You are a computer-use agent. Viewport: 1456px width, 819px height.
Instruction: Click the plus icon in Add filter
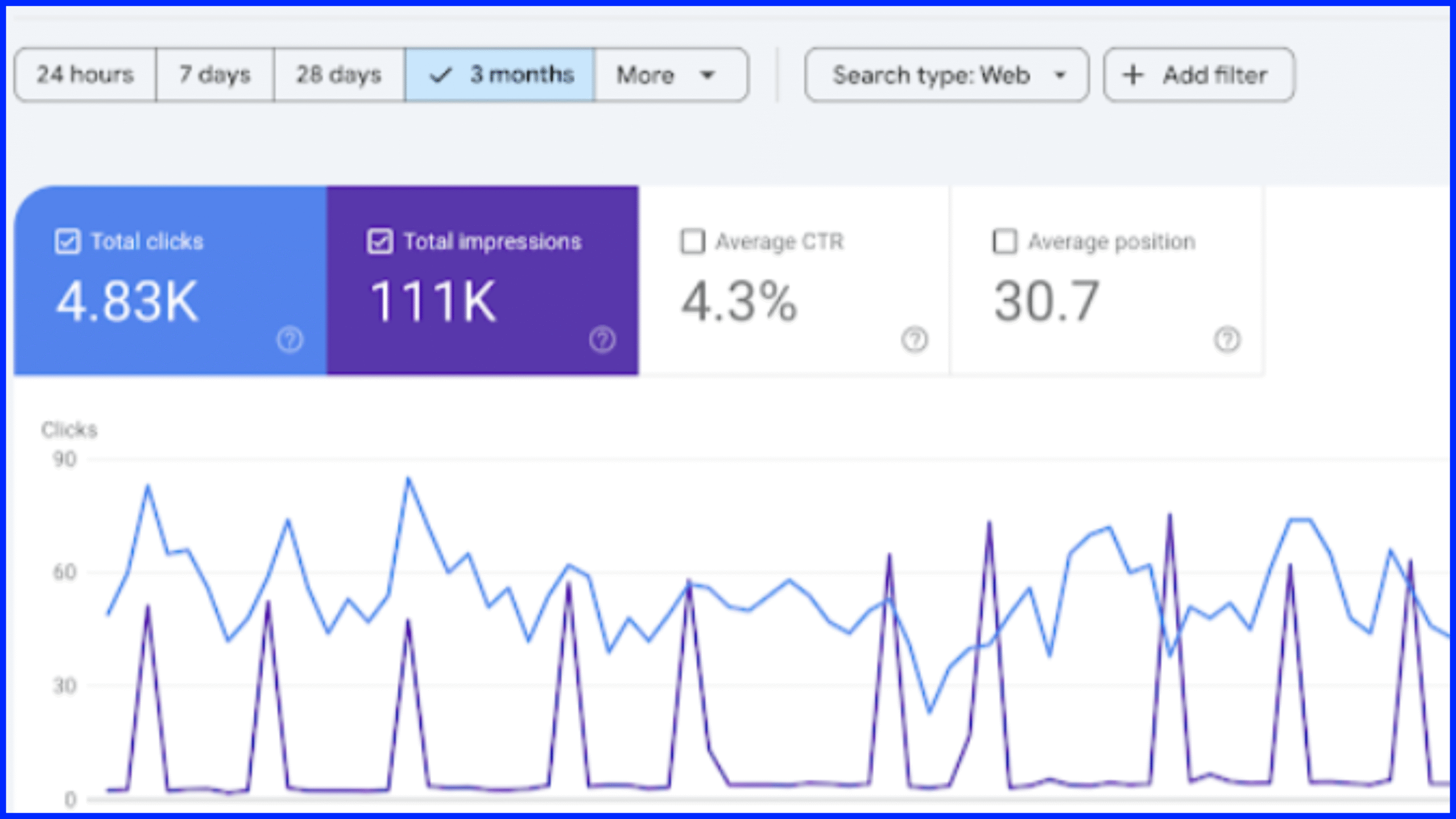coord(1132,75)
